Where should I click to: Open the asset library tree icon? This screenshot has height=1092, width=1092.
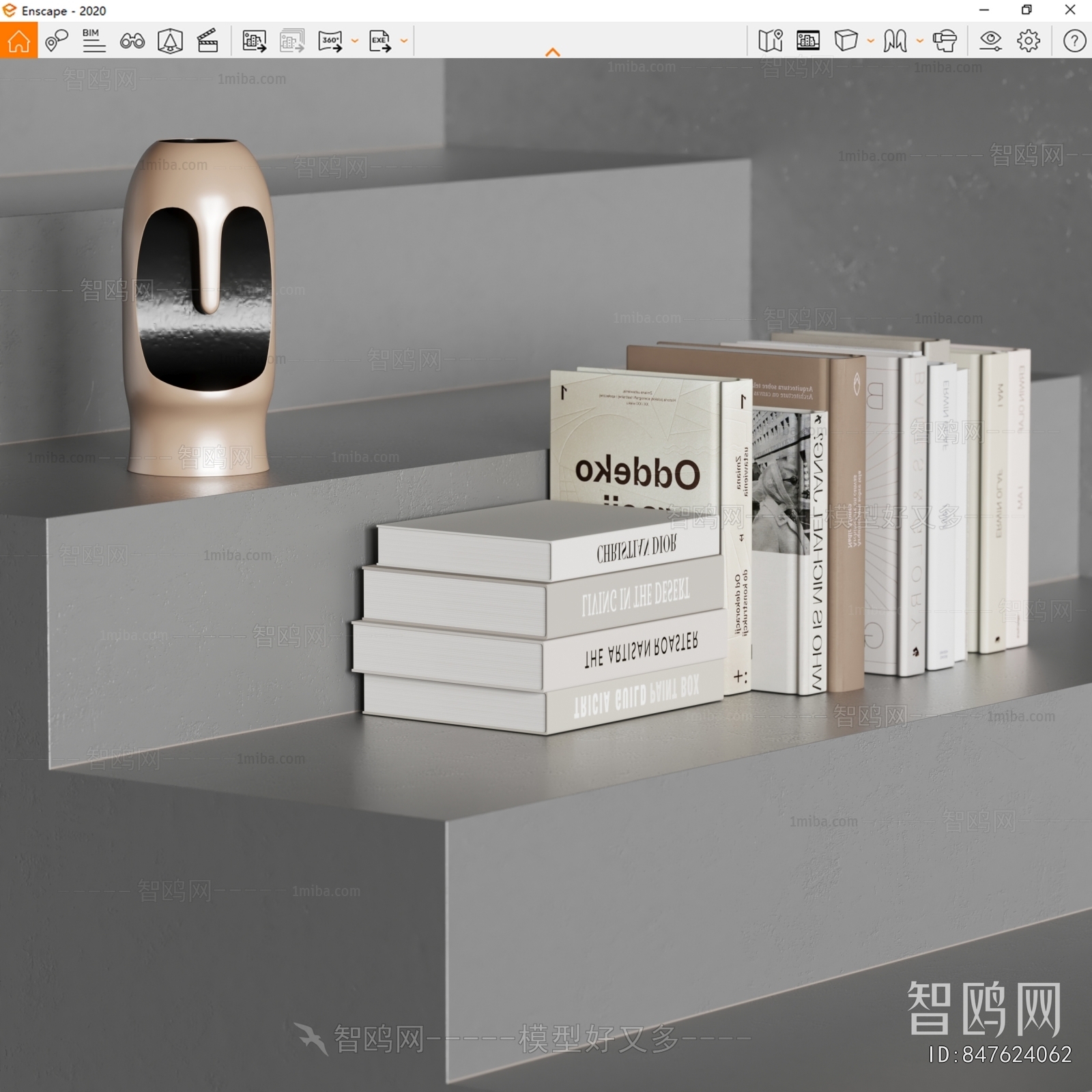(x=170, y=41)
